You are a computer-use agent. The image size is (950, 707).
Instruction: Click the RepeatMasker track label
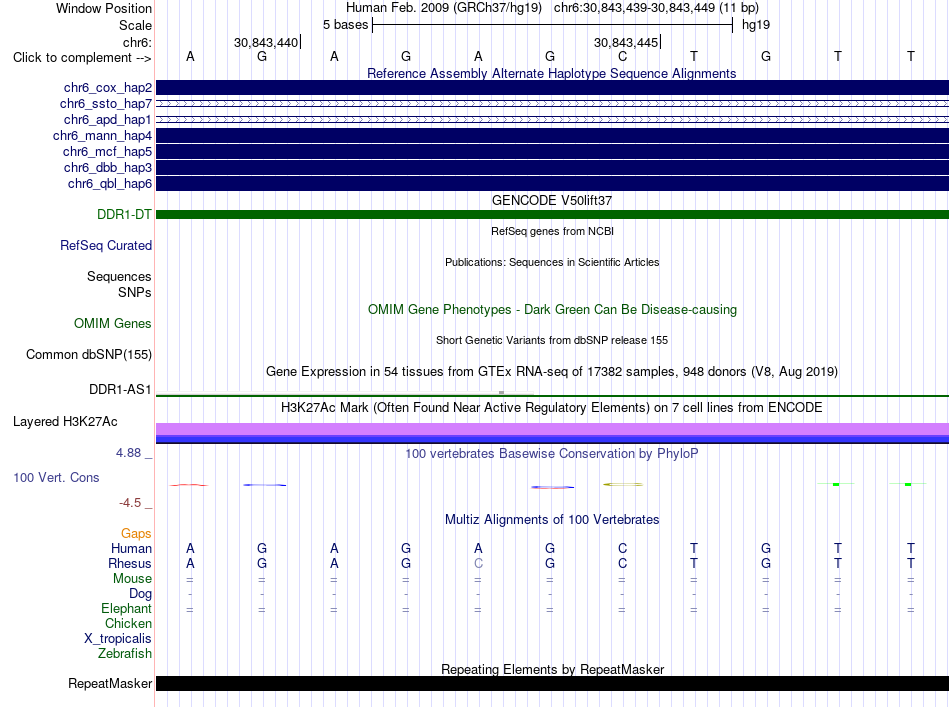110,683
